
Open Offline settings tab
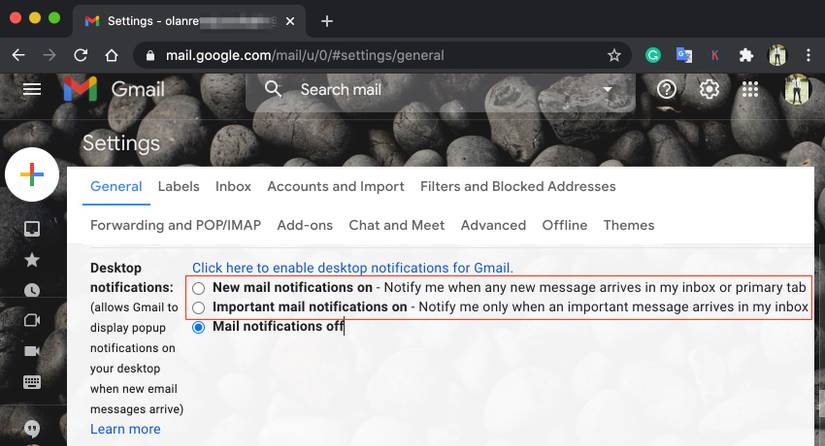(565, 225)
